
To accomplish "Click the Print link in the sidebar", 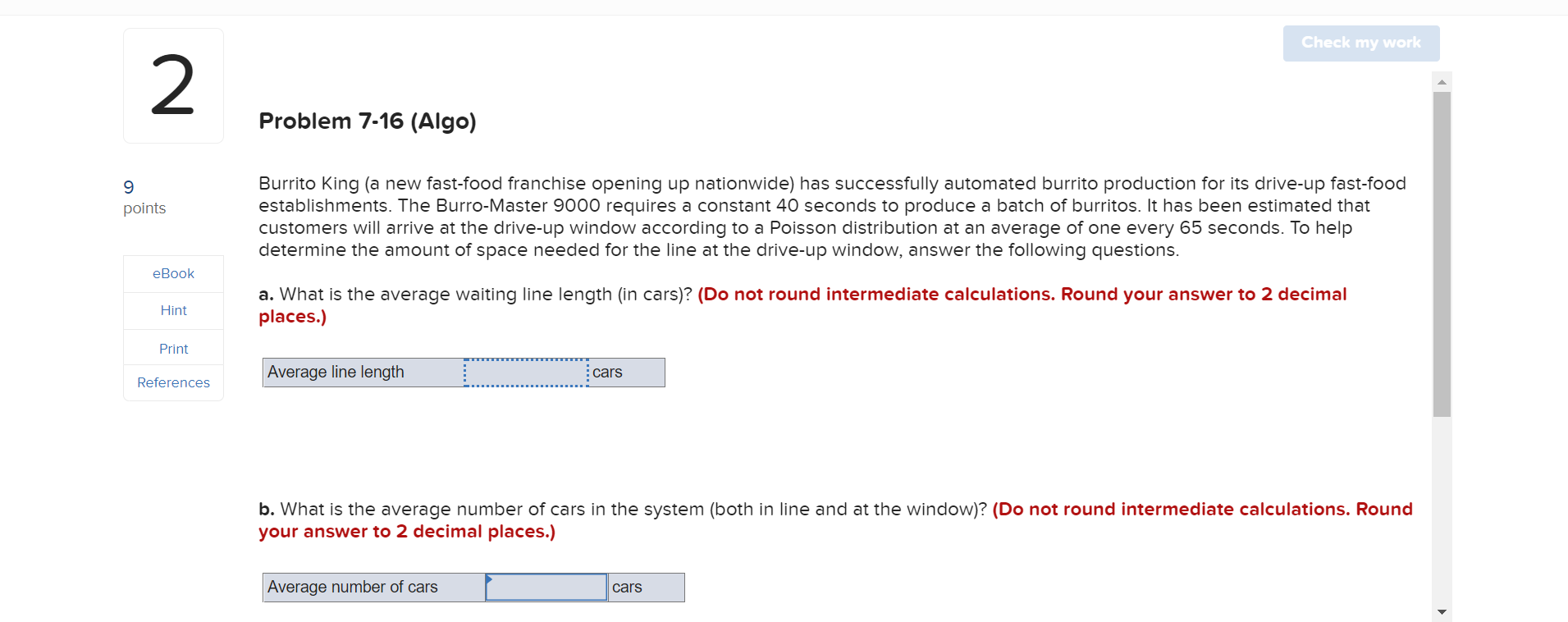I will (x=172, y=348).
